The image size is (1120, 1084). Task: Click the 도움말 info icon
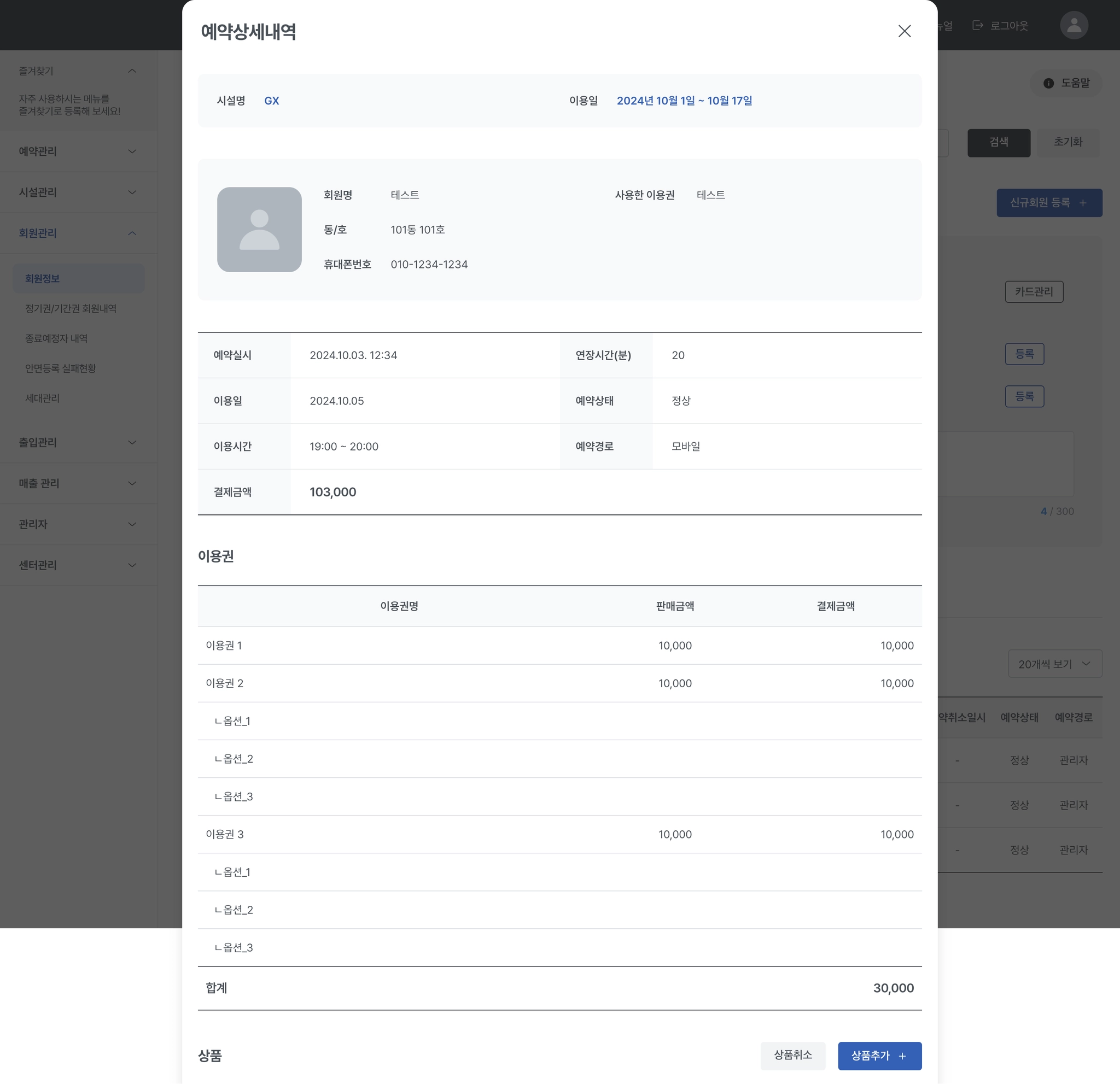click(1048, 84)
